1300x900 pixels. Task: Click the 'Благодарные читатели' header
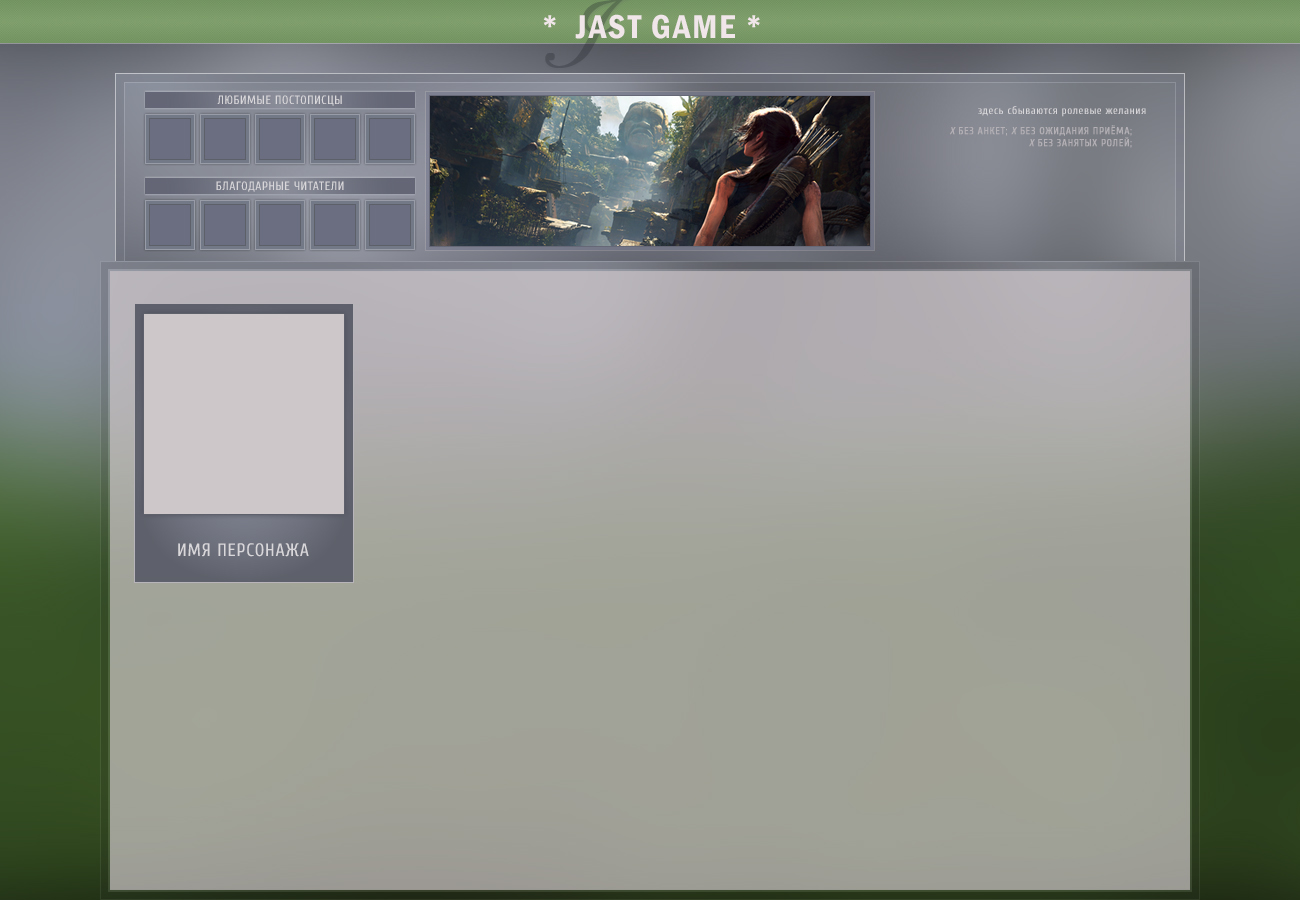280,186
